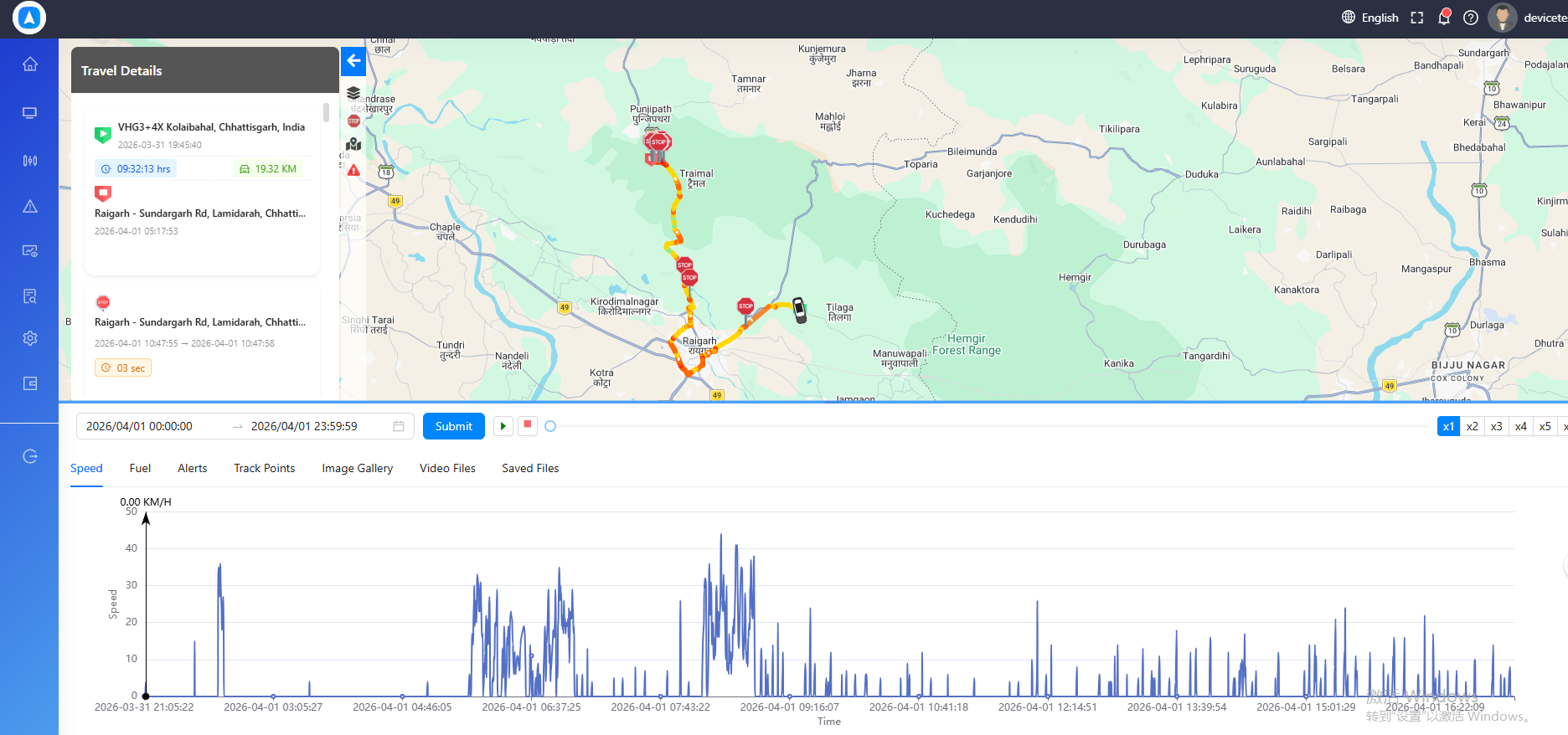Viewport: 1568px width, 735px height.
Task: Open the devicete user account menu
Action: pos(1527,18)
